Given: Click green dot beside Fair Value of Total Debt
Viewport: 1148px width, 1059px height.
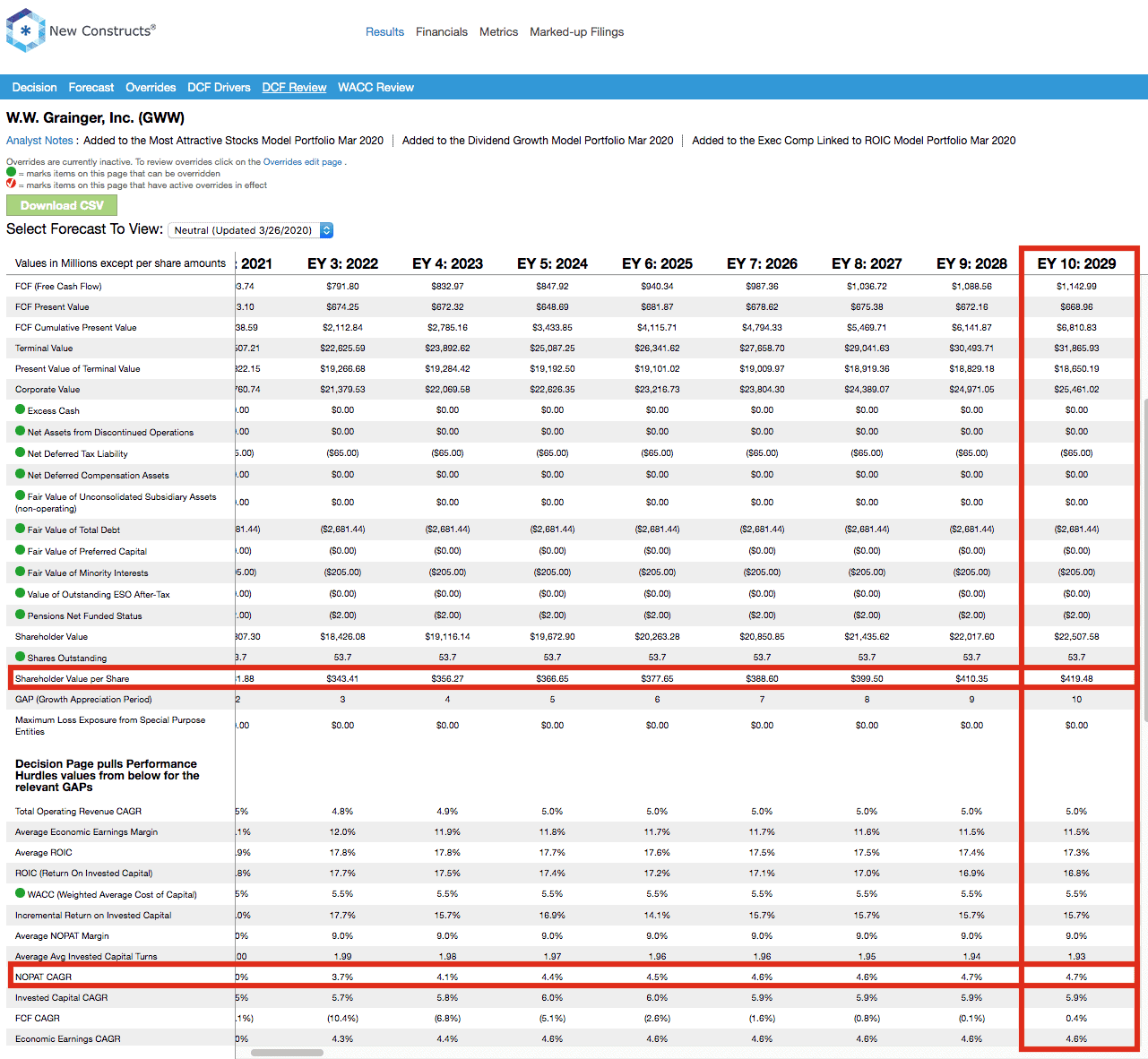Looking at the screenshot, I should pyautogui.click(x=20, y=529).
